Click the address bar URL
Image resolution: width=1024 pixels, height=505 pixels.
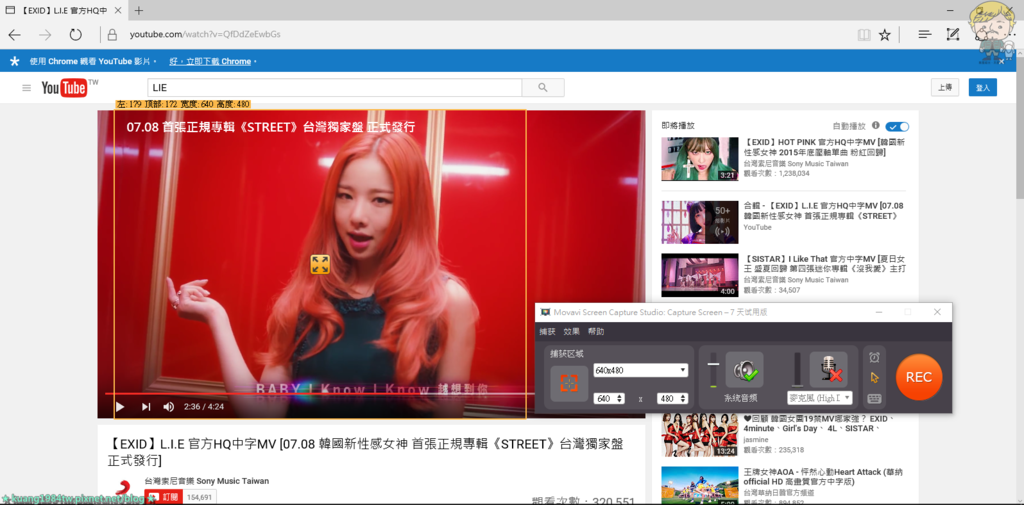coord(205,35)
